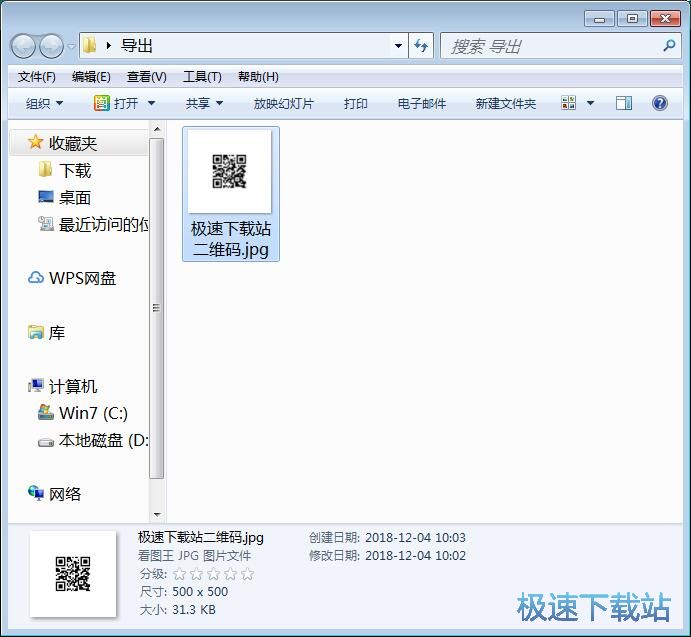Open the 组织 dropdown in the toolbar
This screenshot has height=637, width=691.
coord(45,104)
